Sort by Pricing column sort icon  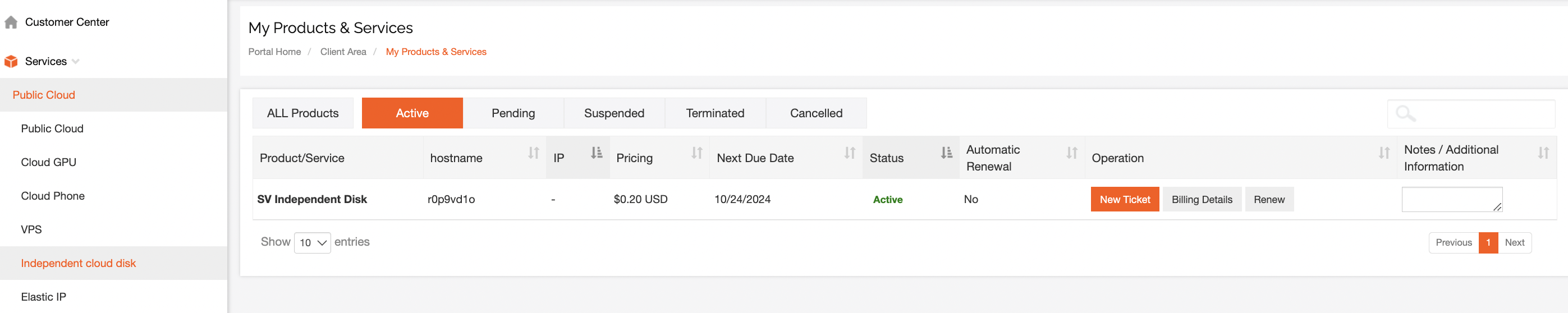(x=697, y=153)
